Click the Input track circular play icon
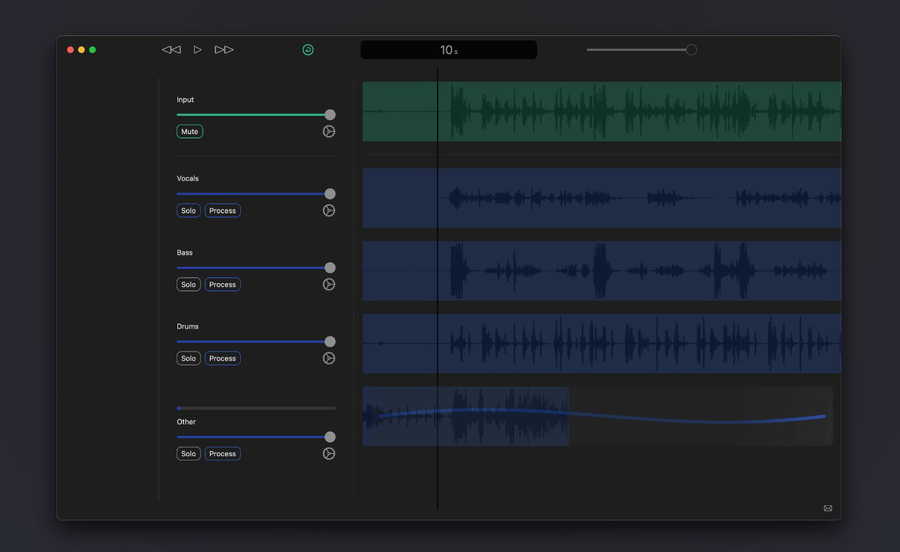The width and height of the screenshot is (900, 552). pyautogui.click(x=329, y=131)
